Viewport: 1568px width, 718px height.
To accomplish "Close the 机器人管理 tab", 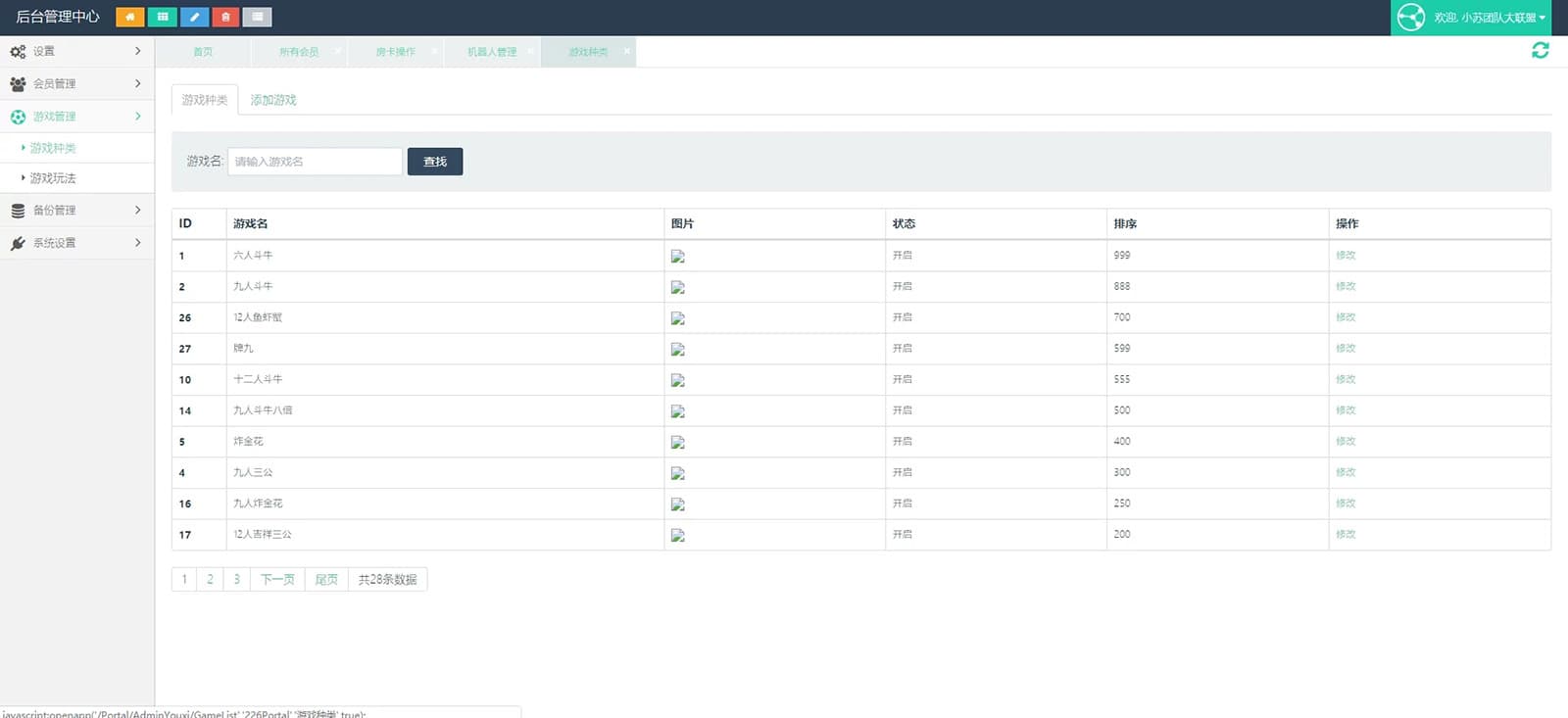I will click(x=530, y=51).
